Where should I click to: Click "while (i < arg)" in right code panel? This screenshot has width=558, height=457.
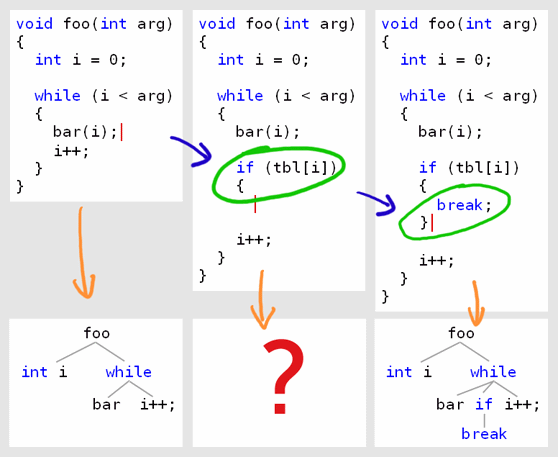[x=469, y=96]
